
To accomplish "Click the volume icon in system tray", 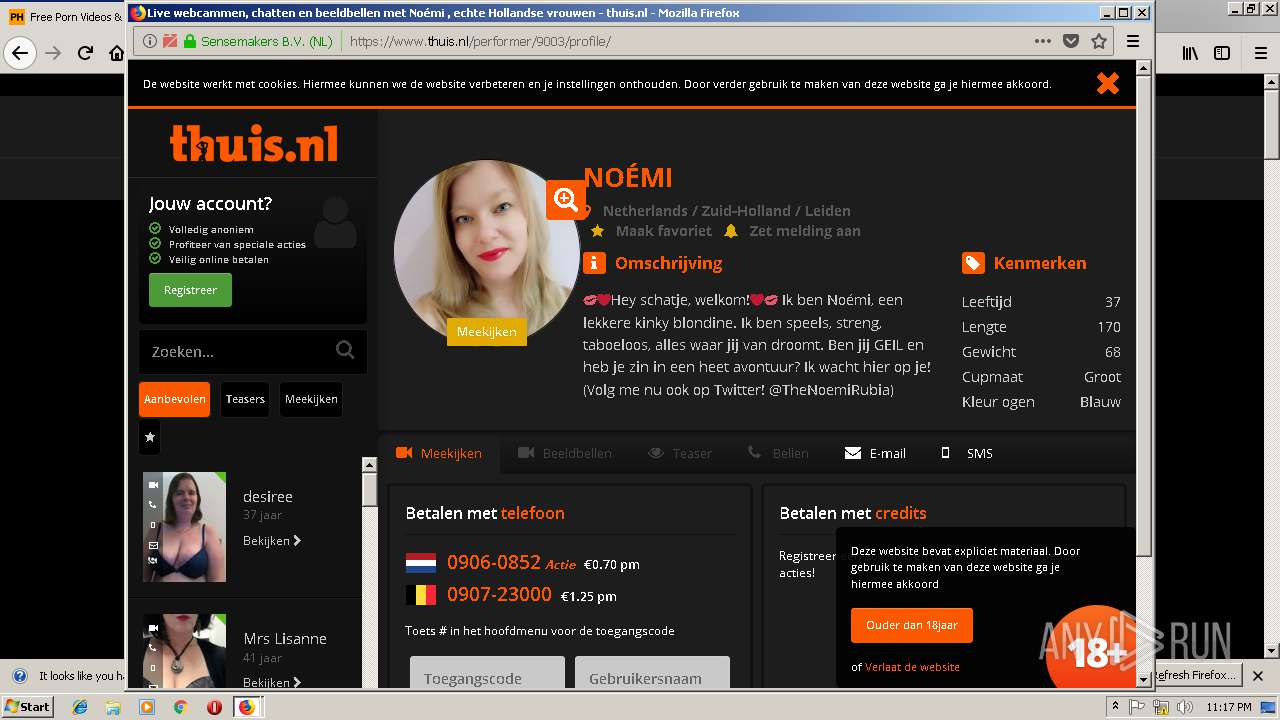I will click(x=1186, y=707).
